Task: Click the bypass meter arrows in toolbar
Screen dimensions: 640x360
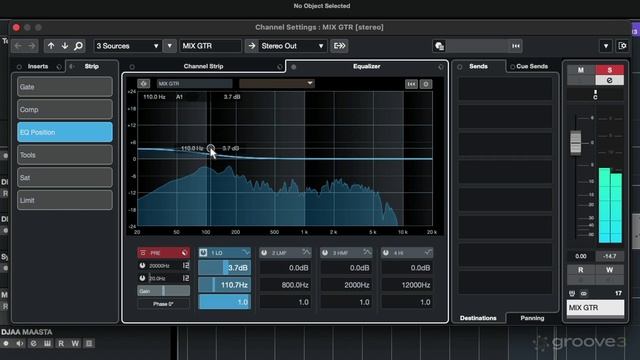Action: click(516, 46)
